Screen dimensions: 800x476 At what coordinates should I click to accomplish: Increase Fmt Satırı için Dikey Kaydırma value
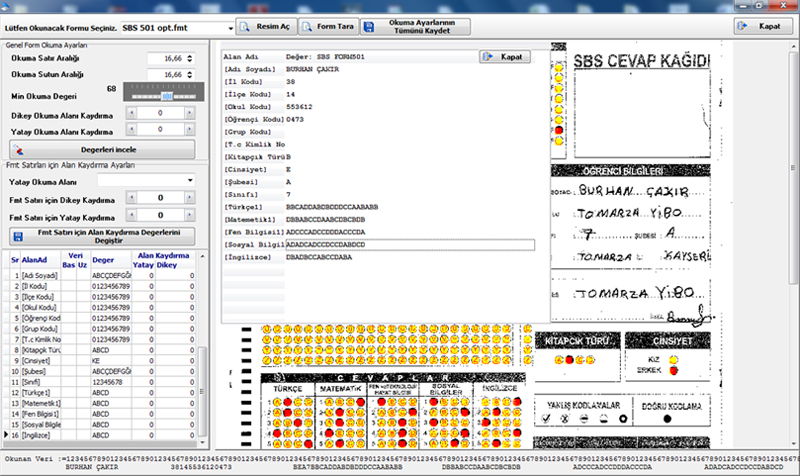[190, 197]
